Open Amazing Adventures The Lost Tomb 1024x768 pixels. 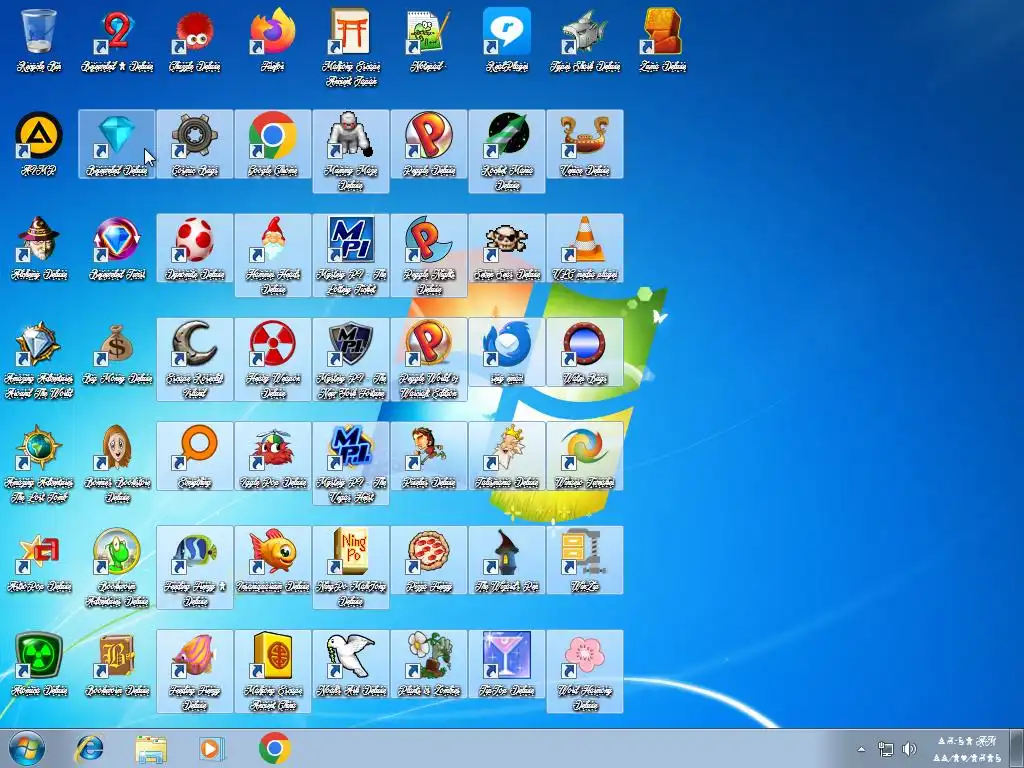(39, 464)
